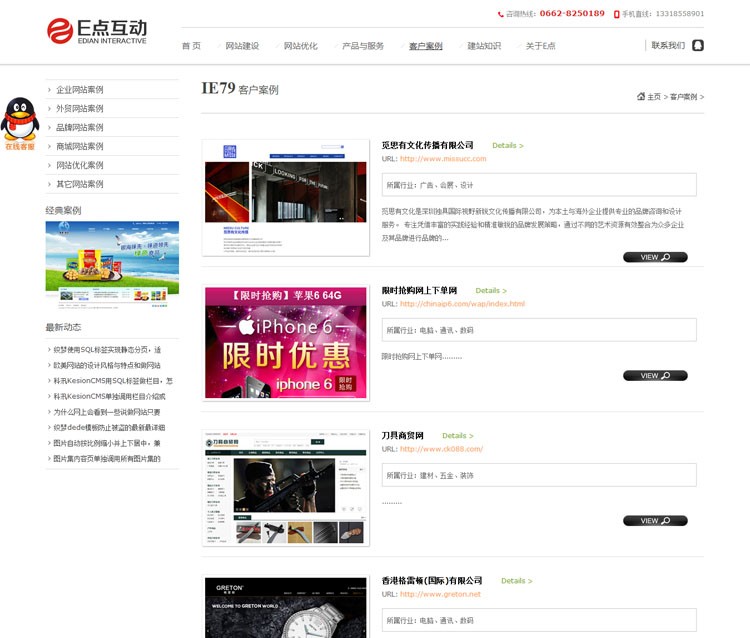Click the 刀具商贸网 title
Image resolution: width=750 pixels, height=638 pixels.
click(x=402, y=435)
